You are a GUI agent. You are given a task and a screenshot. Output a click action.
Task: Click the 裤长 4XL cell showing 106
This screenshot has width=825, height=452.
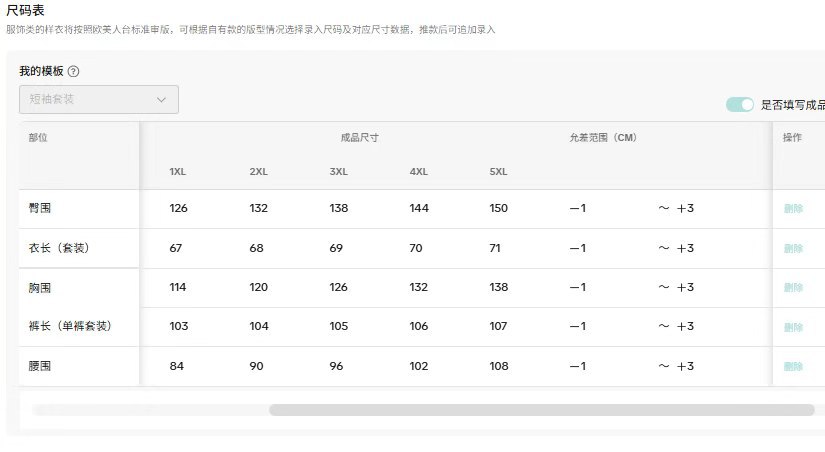coord(419,326)
